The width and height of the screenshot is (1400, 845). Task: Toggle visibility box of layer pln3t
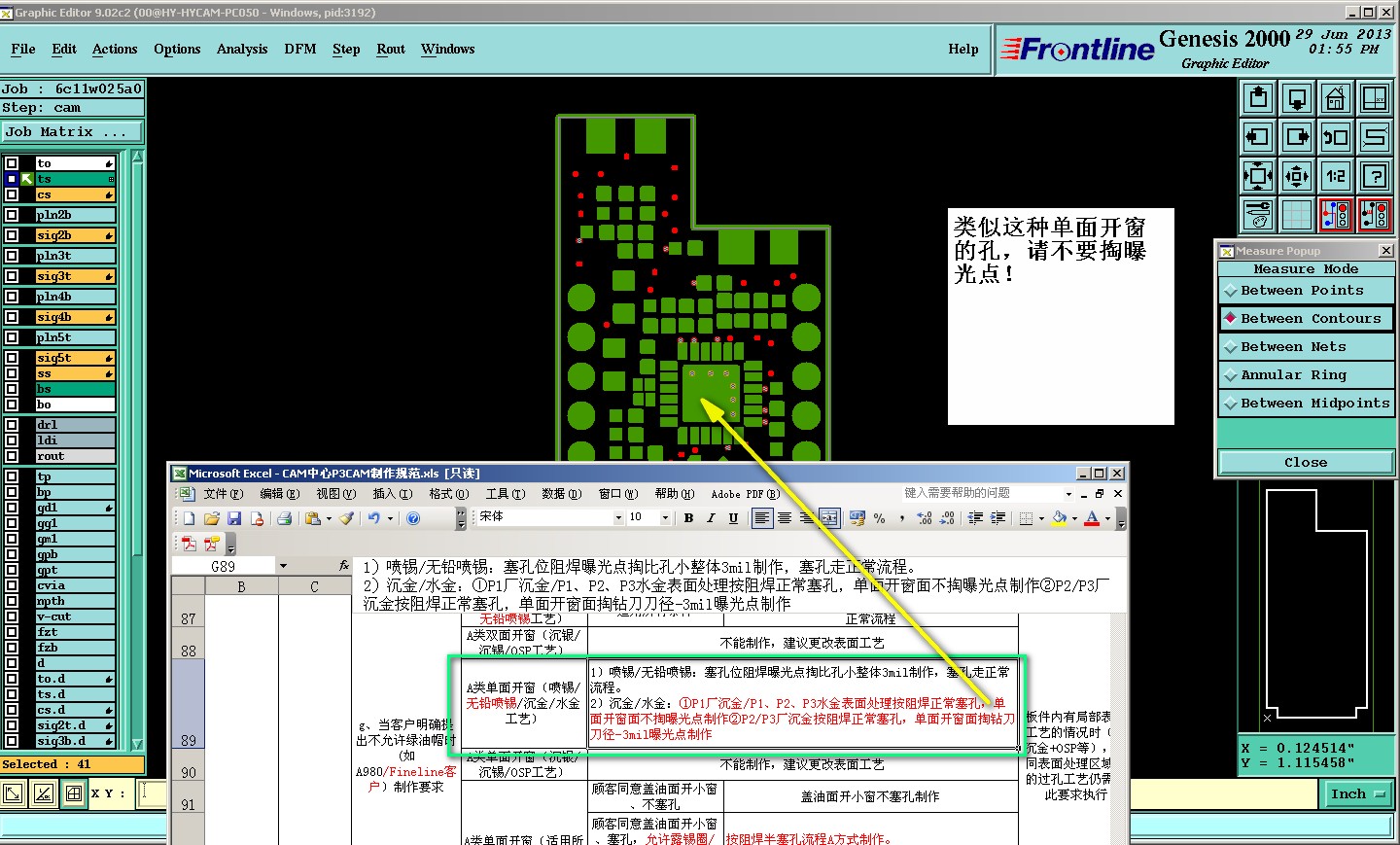pos(12,256)
